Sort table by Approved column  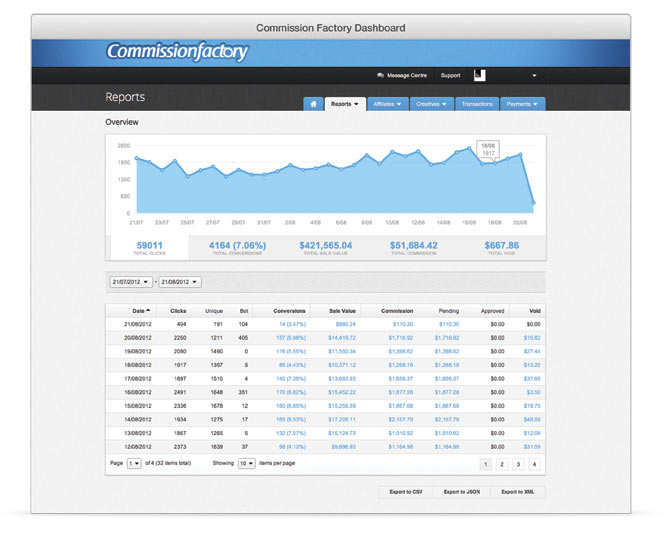pos(492,311)
